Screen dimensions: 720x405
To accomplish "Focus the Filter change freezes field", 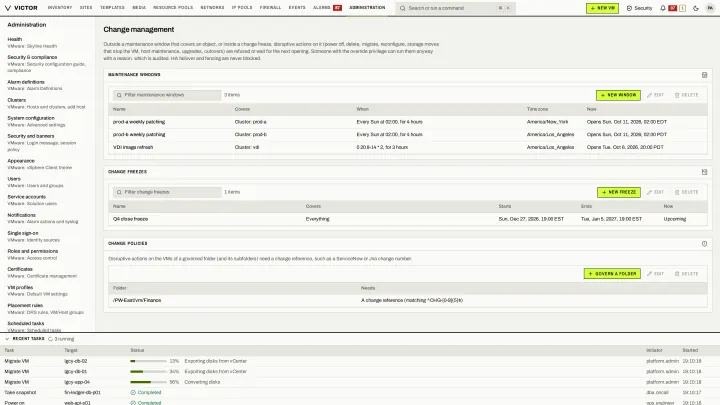I will tap(167, 192).
